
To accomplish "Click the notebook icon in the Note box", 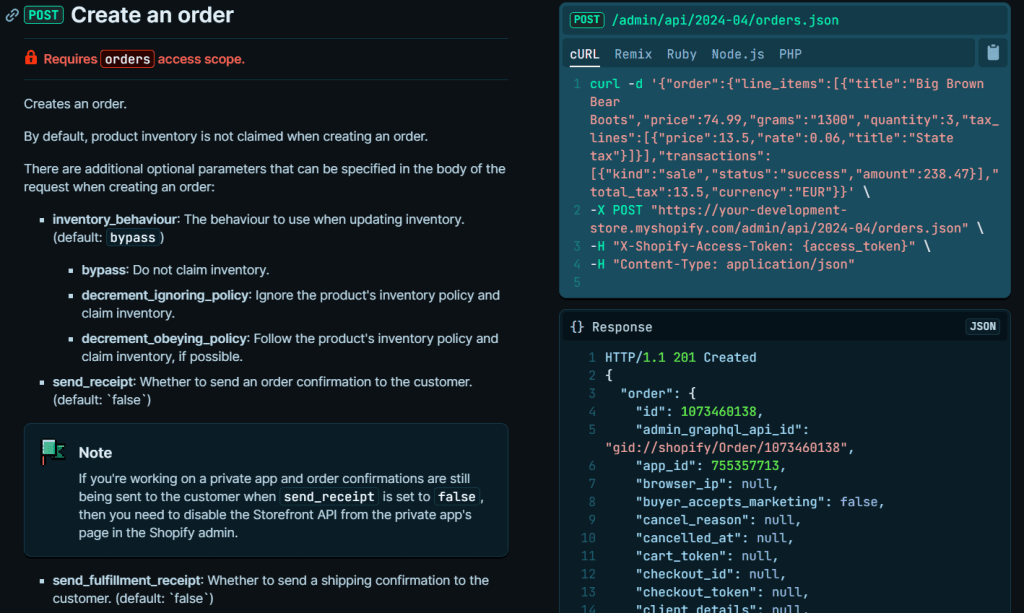I will [x=51, y=450].
